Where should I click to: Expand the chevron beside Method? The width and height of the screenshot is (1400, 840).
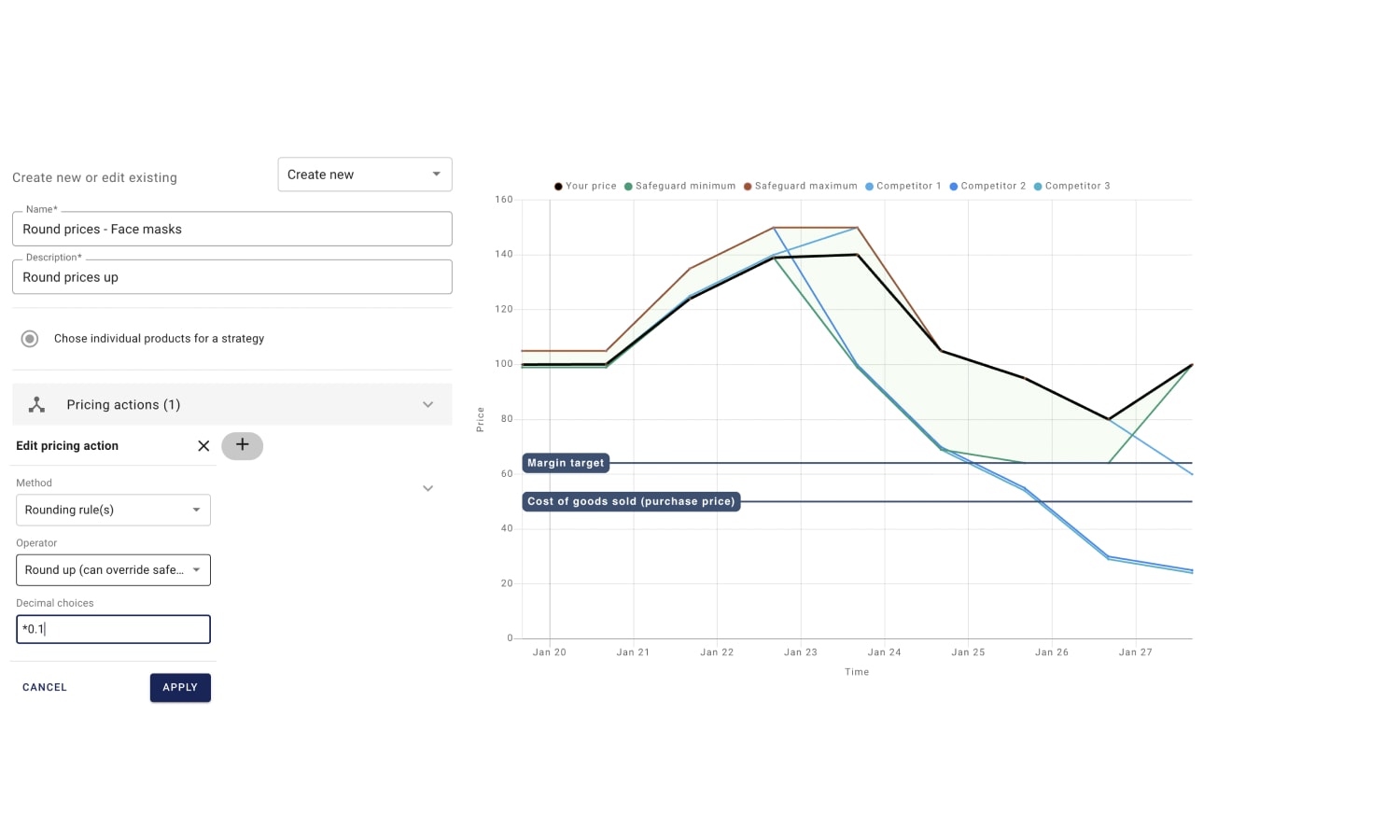[427, 488]
